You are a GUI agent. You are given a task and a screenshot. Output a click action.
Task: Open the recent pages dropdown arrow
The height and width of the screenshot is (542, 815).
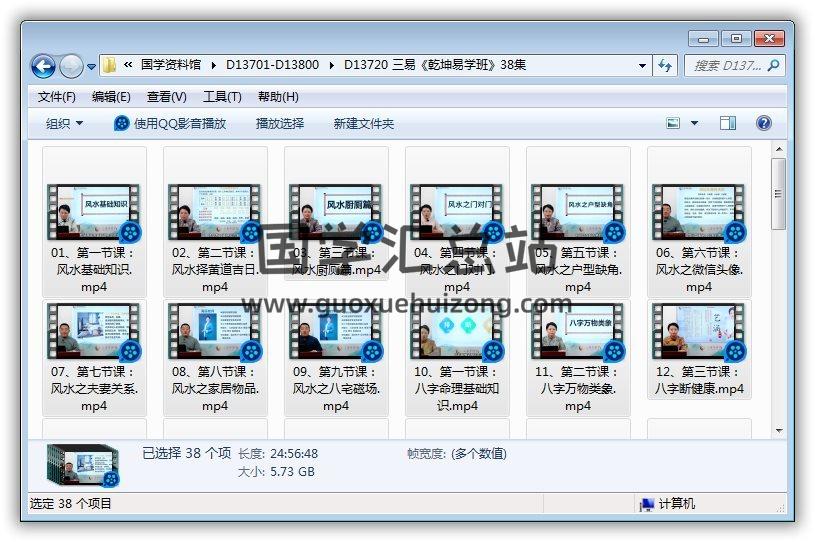point(92,67)
